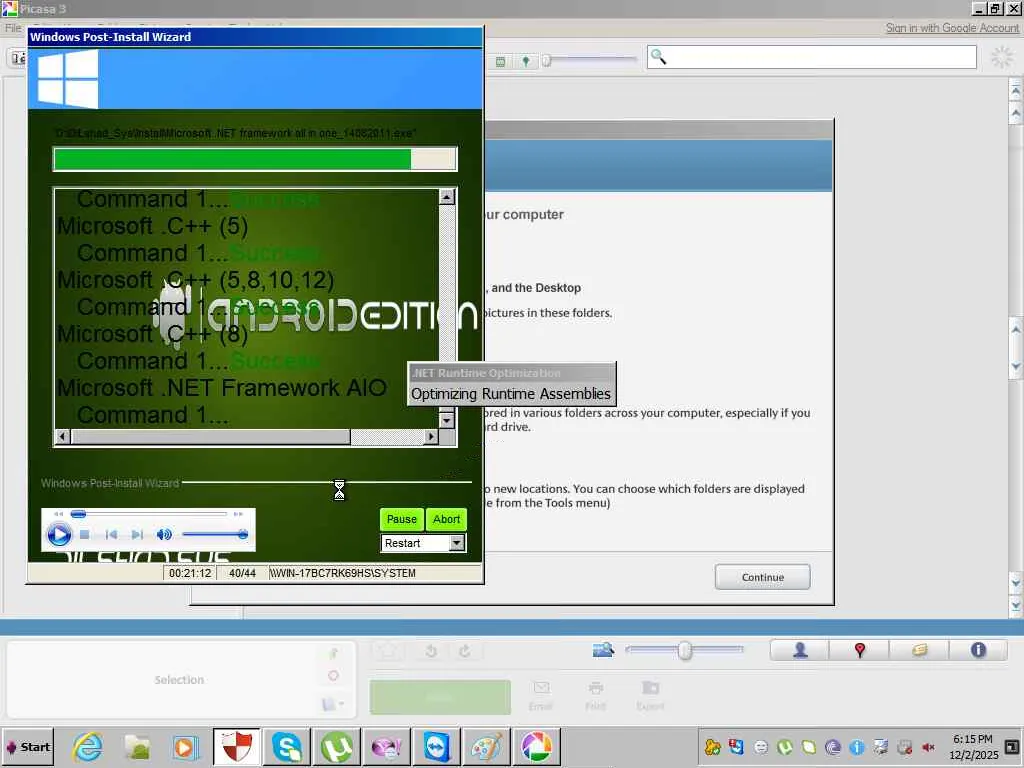
Task: Open the Restart dropdown in the wizard
Action: (x=456, y=543)
